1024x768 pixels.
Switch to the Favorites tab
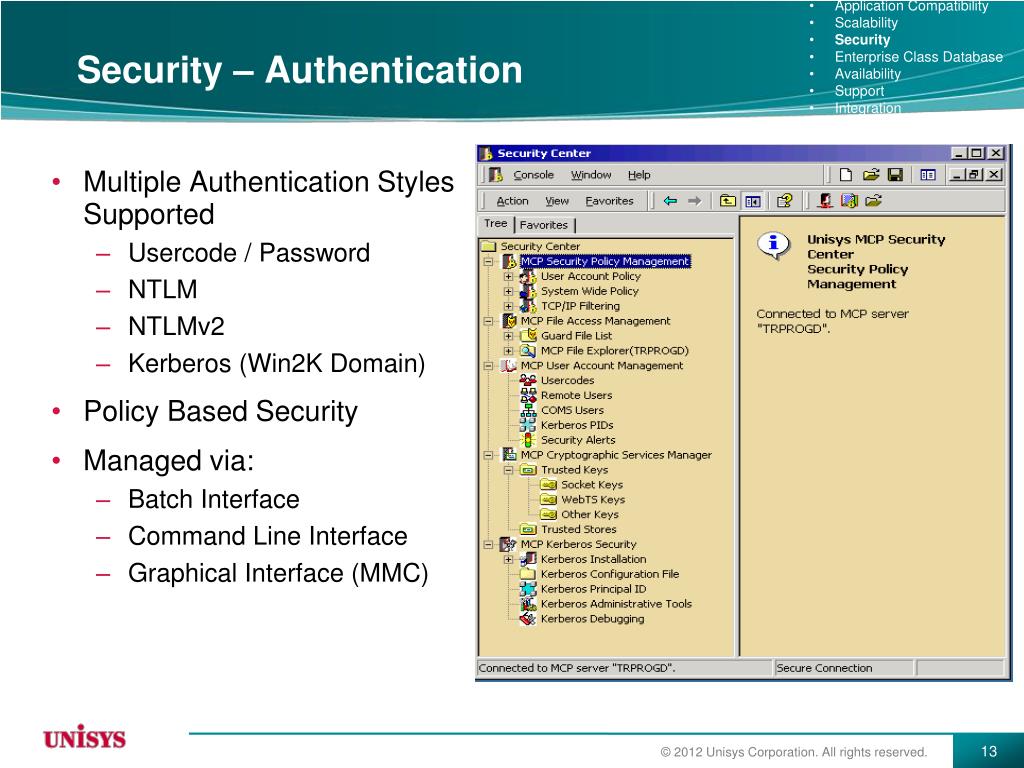pyautogui.click(x=544, y=225)
